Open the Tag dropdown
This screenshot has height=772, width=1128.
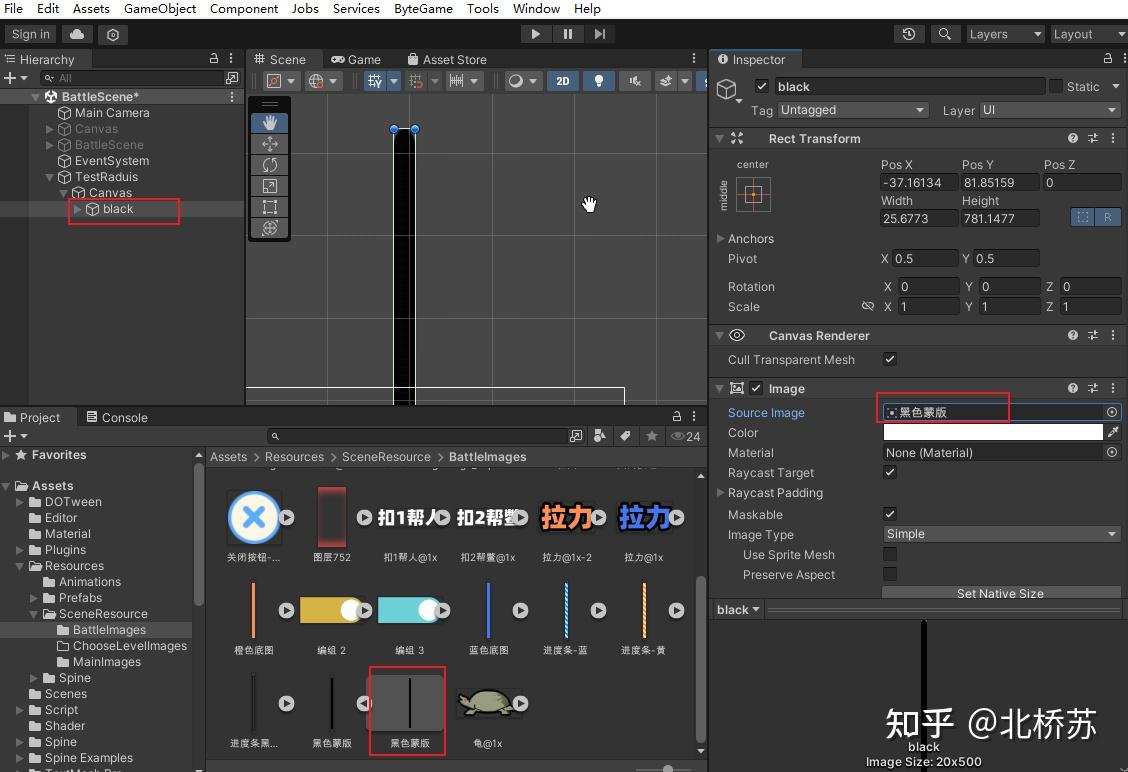852,110
